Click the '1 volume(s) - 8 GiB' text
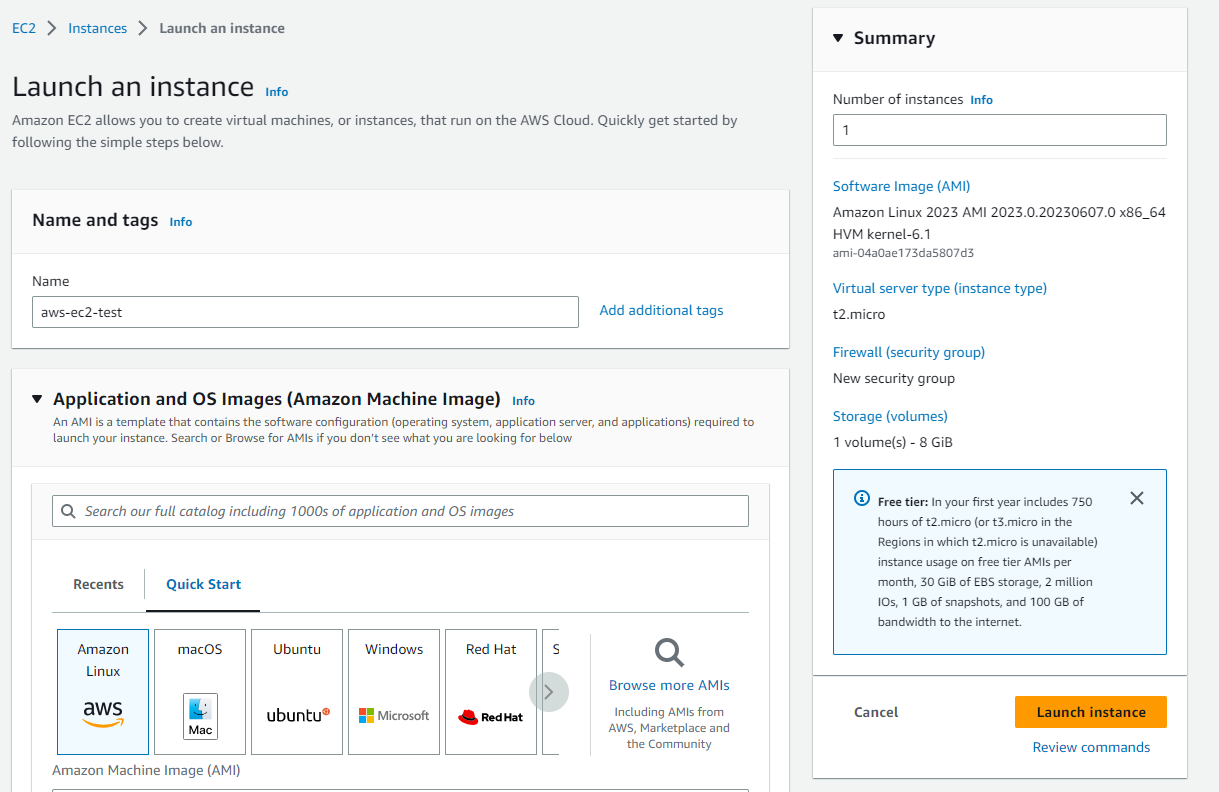This screenshot has height=792, width=1219. click(893, 442)
